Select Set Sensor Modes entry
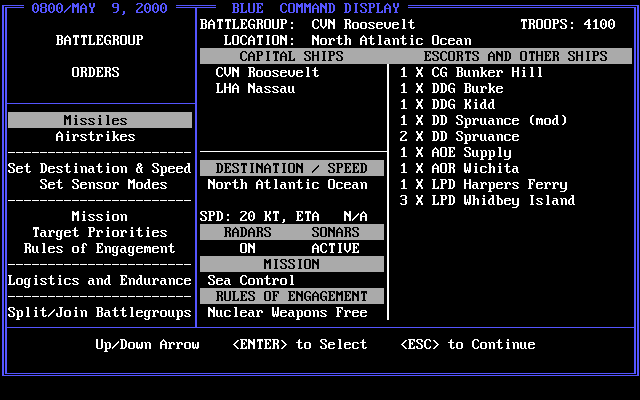Image resolution: width=640 pixels, height=400 pixels. point(103,184)
